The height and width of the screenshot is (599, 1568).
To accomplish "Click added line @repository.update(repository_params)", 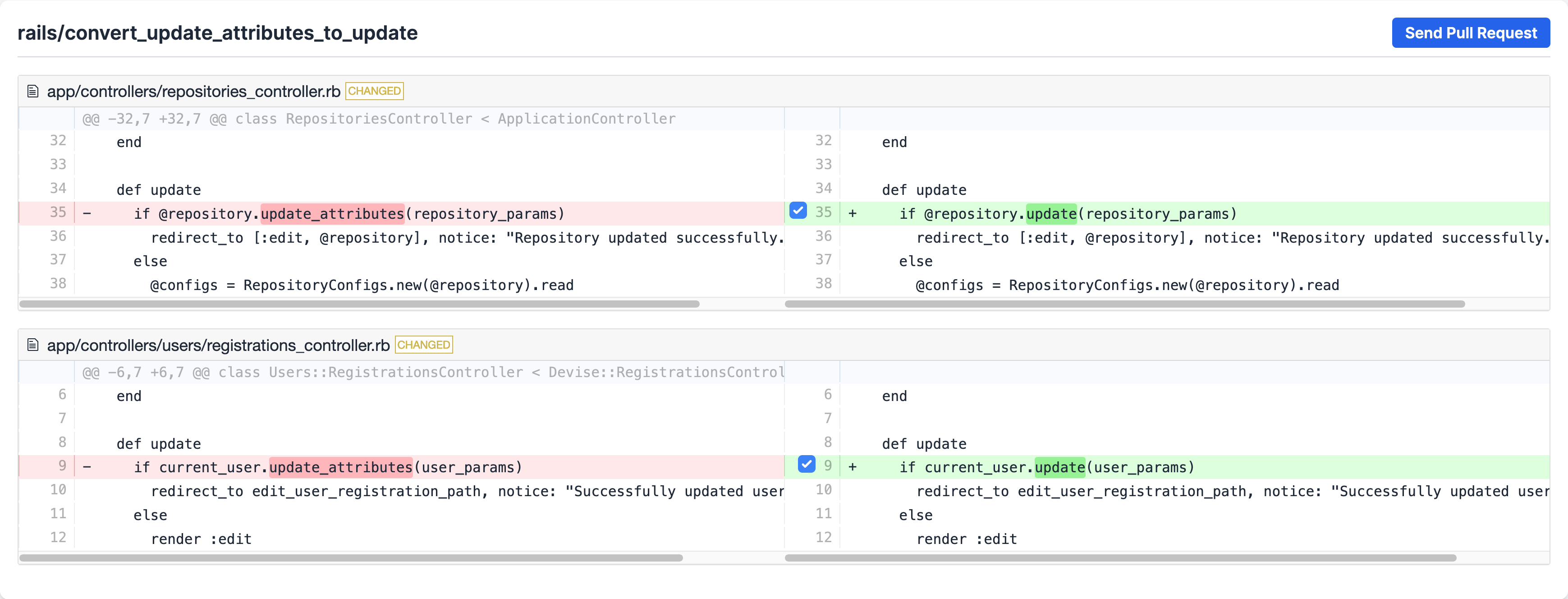I will tap(1194, 214).
